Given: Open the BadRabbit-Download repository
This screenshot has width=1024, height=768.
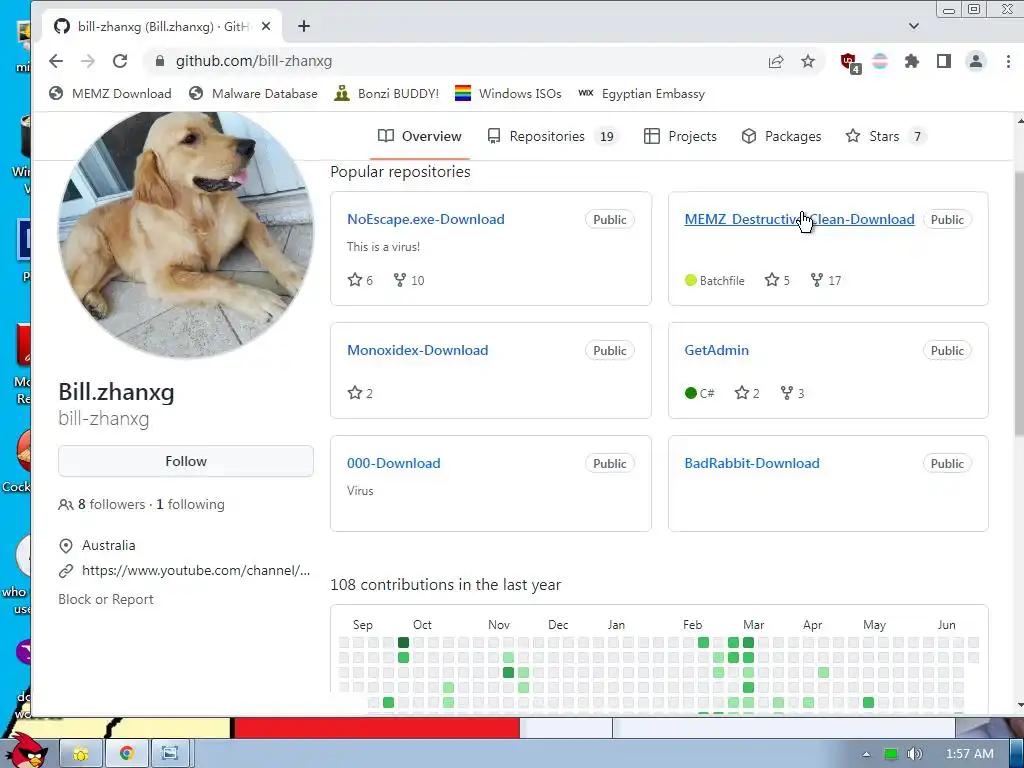Looking at the screenshot, I should click(x=752, y=463).
